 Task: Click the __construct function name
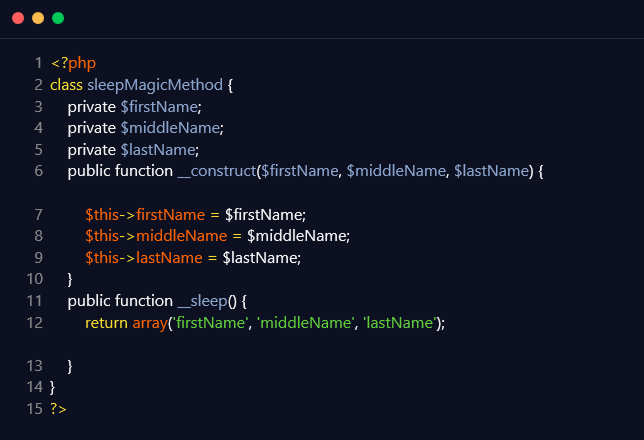coord(216,171)
